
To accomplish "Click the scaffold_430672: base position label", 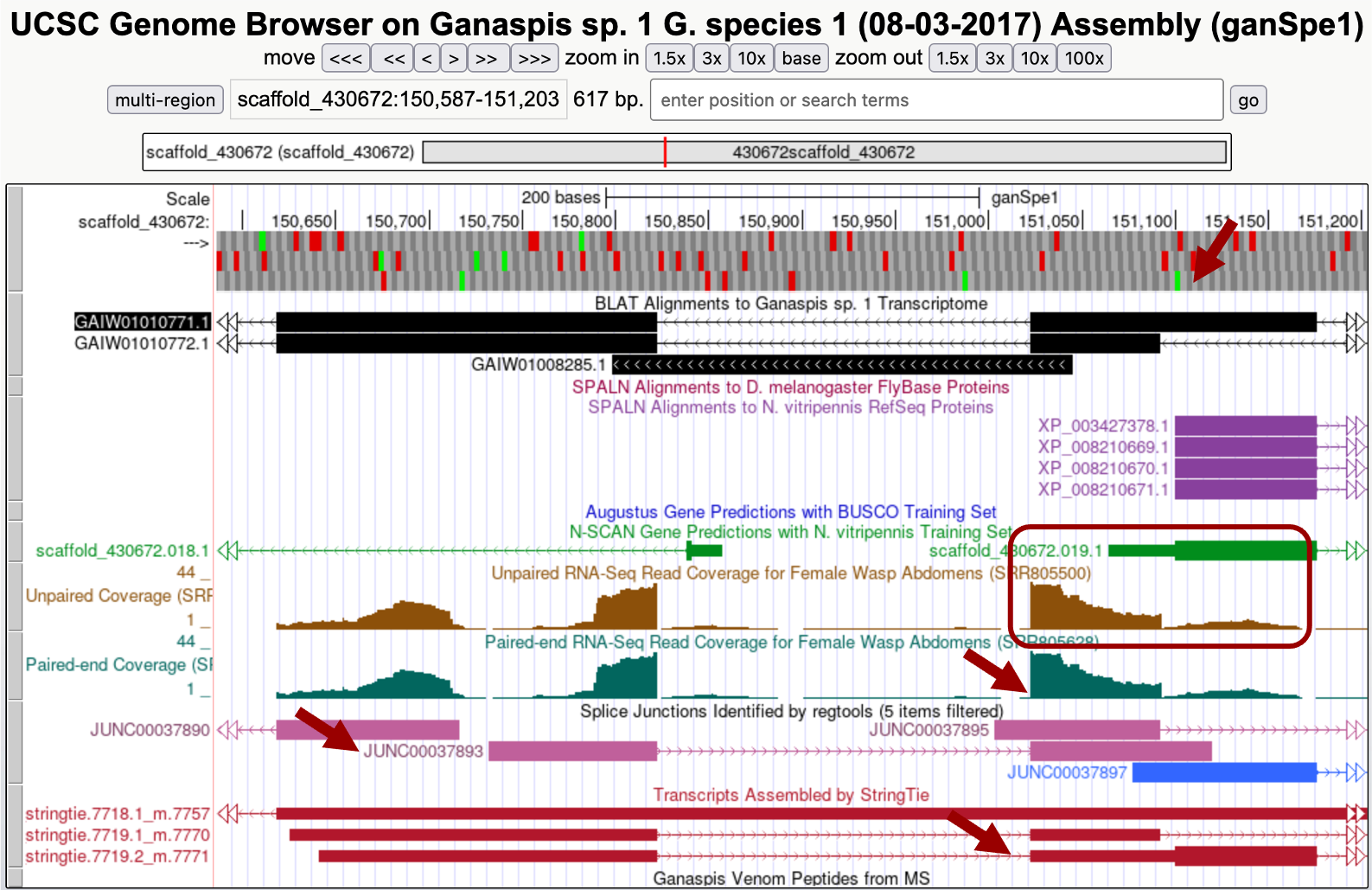I will coord(144,222).
